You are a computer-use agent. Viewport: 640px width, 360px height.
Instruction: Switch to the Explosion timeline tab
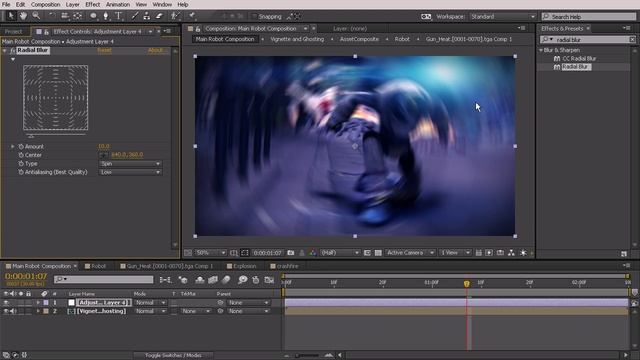(x=244, y=266)
